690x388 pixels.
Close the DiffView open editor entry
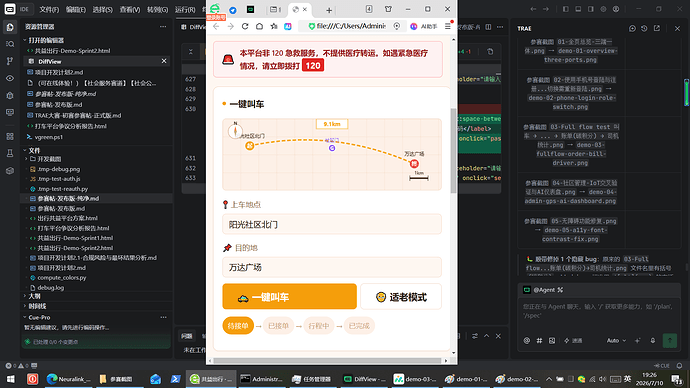pos(164,61)
